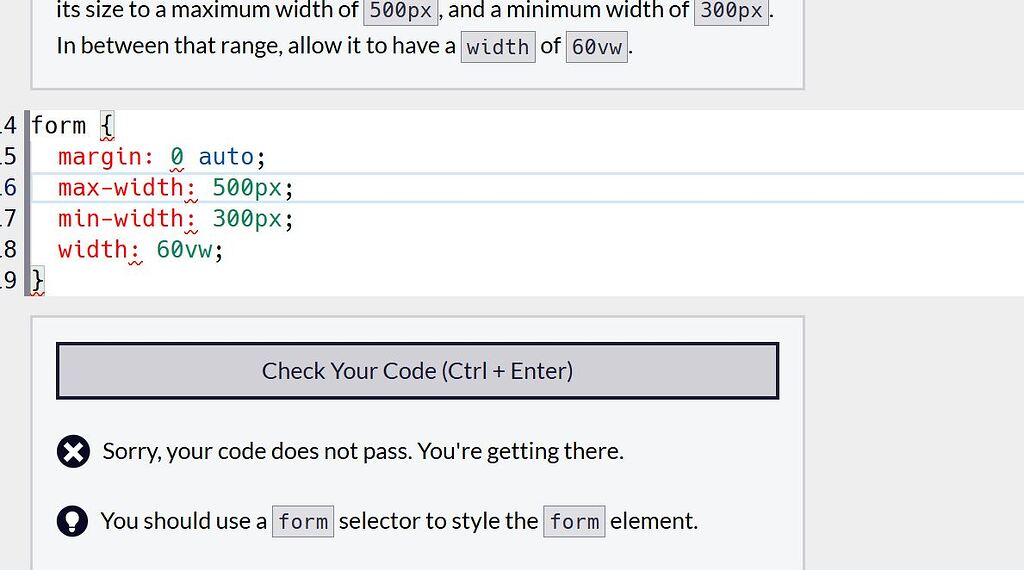Screen dimensions: 1024x570
Task: Click the auto keyword in the margin line
Action: (226, 157)
